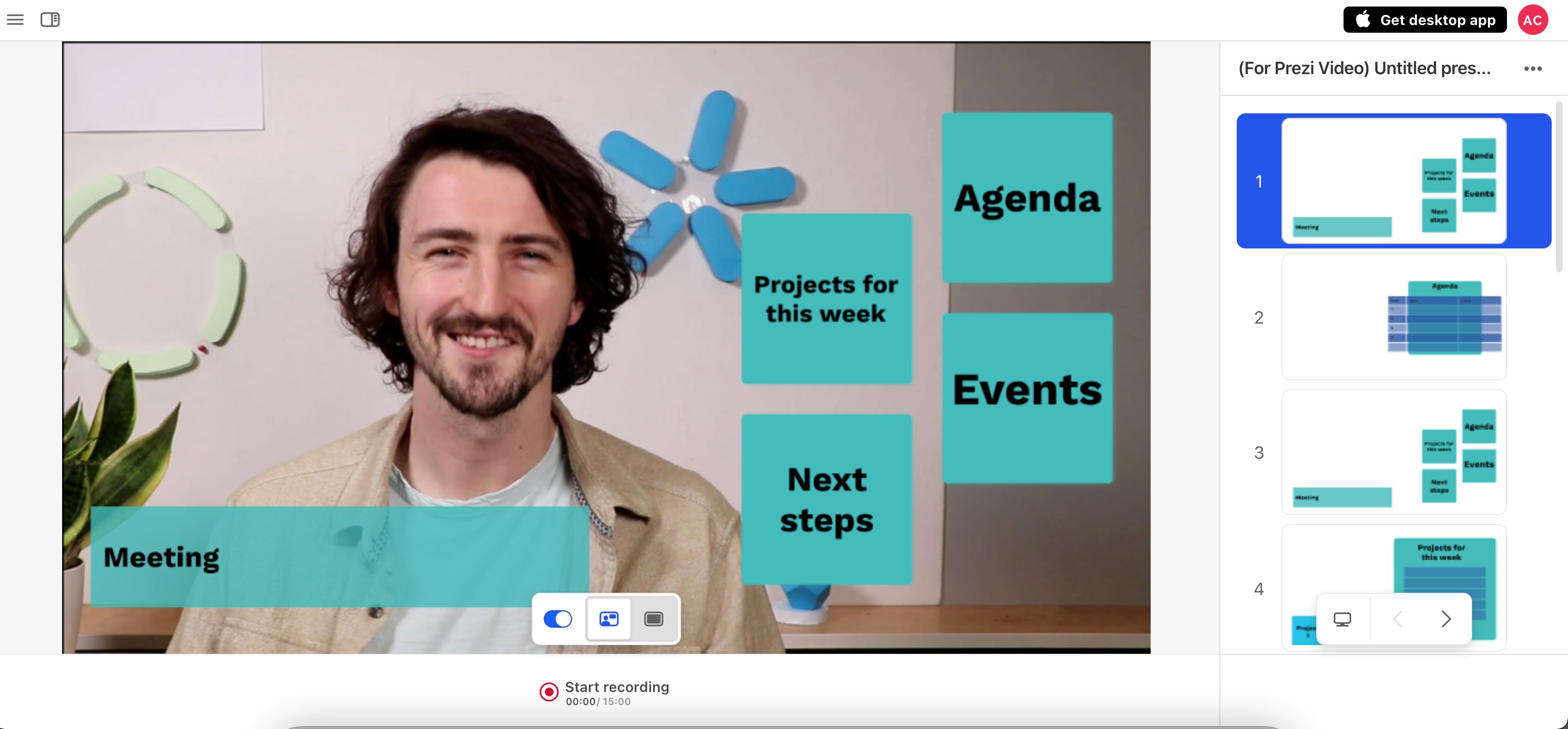Expand the sidebar panel toggle
1568x729 pixels.
[x=50, y=19]
